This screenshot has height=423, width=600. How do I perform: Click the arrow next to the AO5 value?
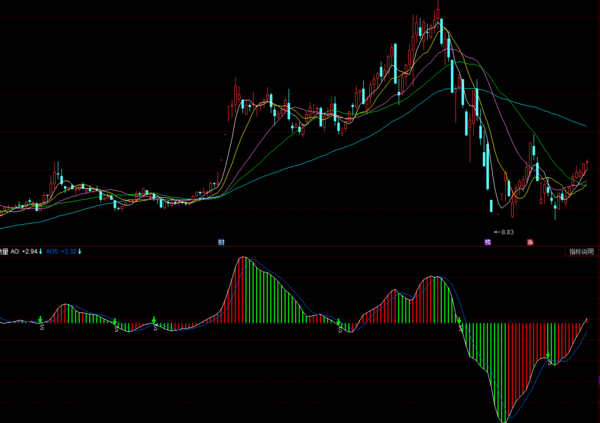(x=79, y=252)
